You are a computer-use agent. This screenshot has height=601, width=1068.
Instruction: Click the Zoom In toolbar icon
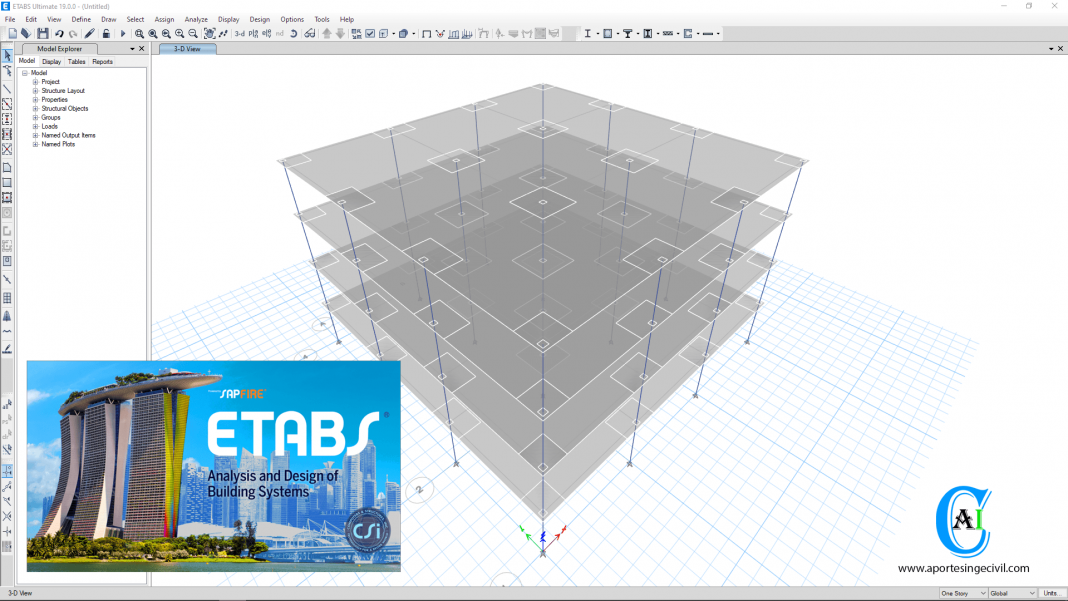[x=179, y=33]
